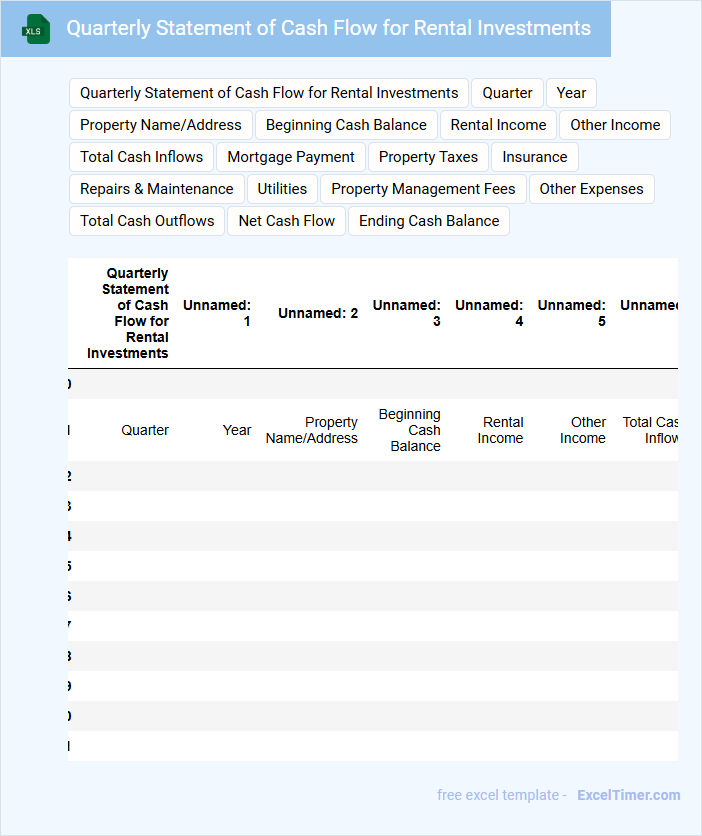702x836 pixels.
Task: Select the Total Cash Outflows tag
Action: coord(147,221)
